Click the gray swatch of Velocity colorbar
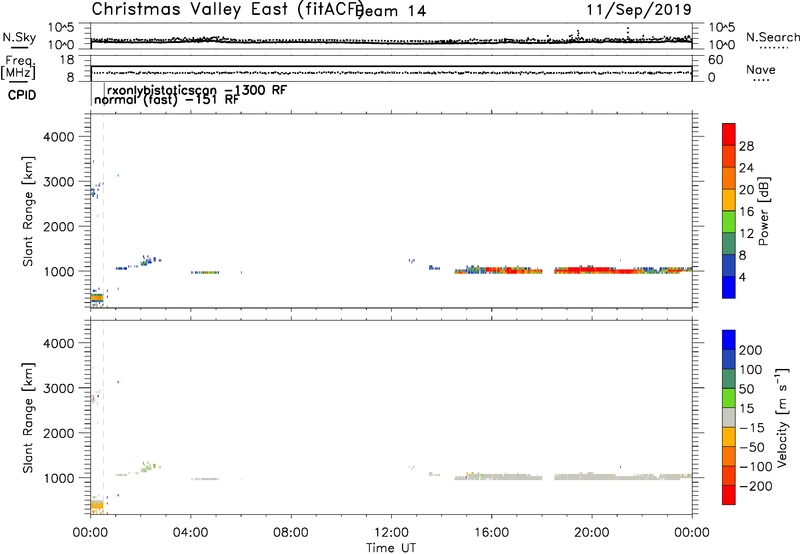Viewport: 800px width, 554px height. click(x=729, y=418)
